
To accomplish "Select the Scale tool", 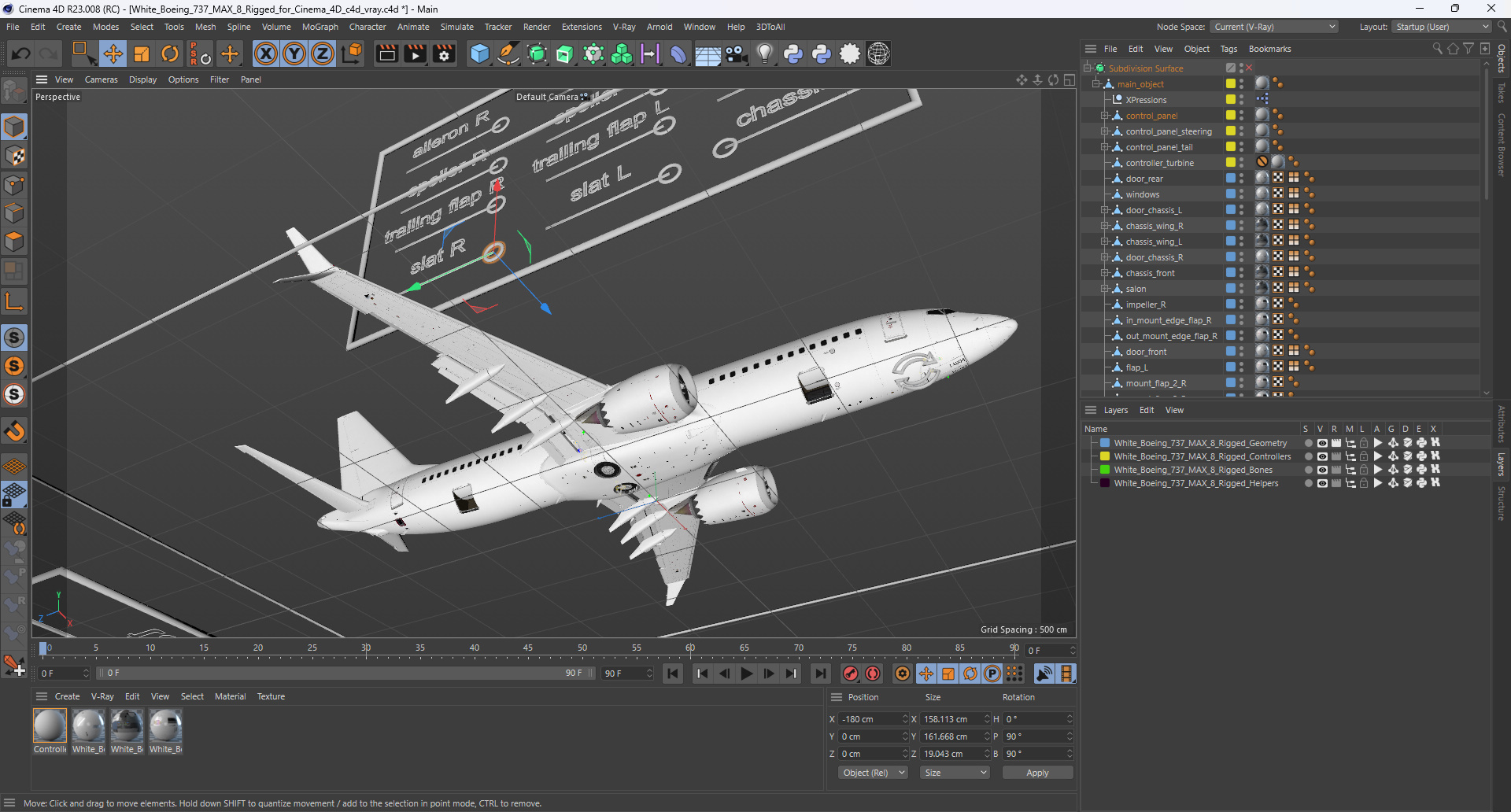I will point(142,54).
